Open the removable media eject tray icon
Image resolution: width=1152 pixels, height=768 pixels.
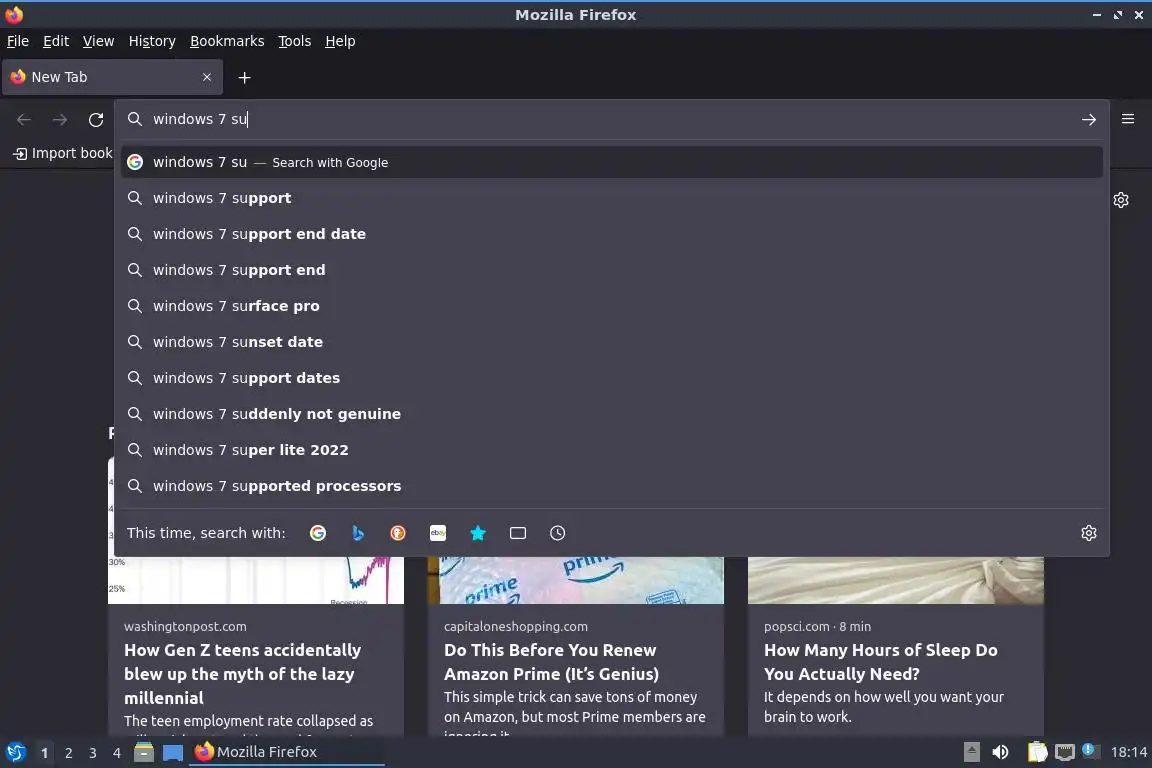point(971,752)
